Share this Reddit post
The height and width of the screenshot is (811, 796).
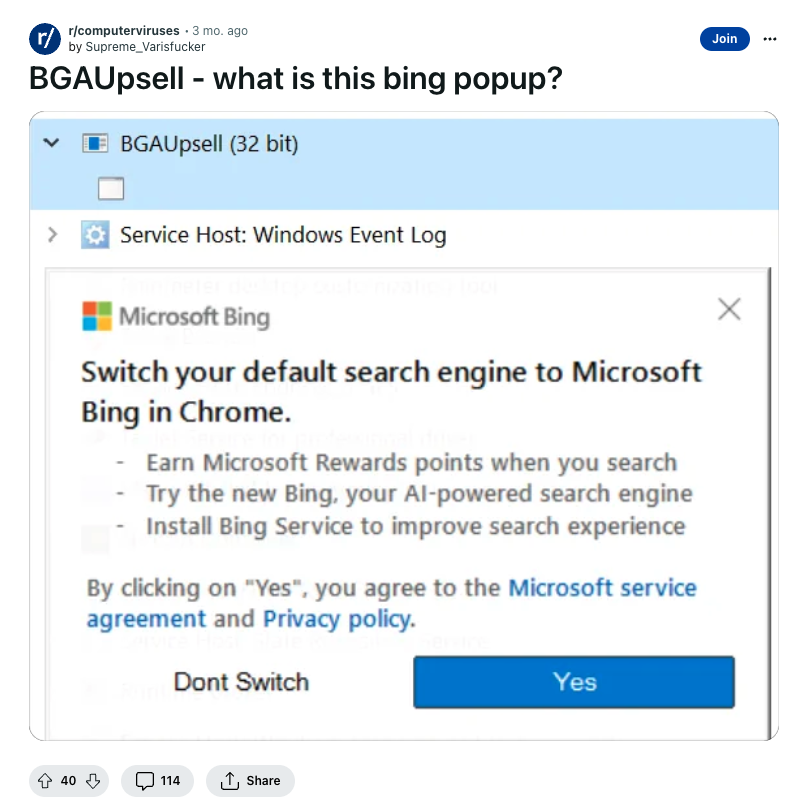click(250, 780)
